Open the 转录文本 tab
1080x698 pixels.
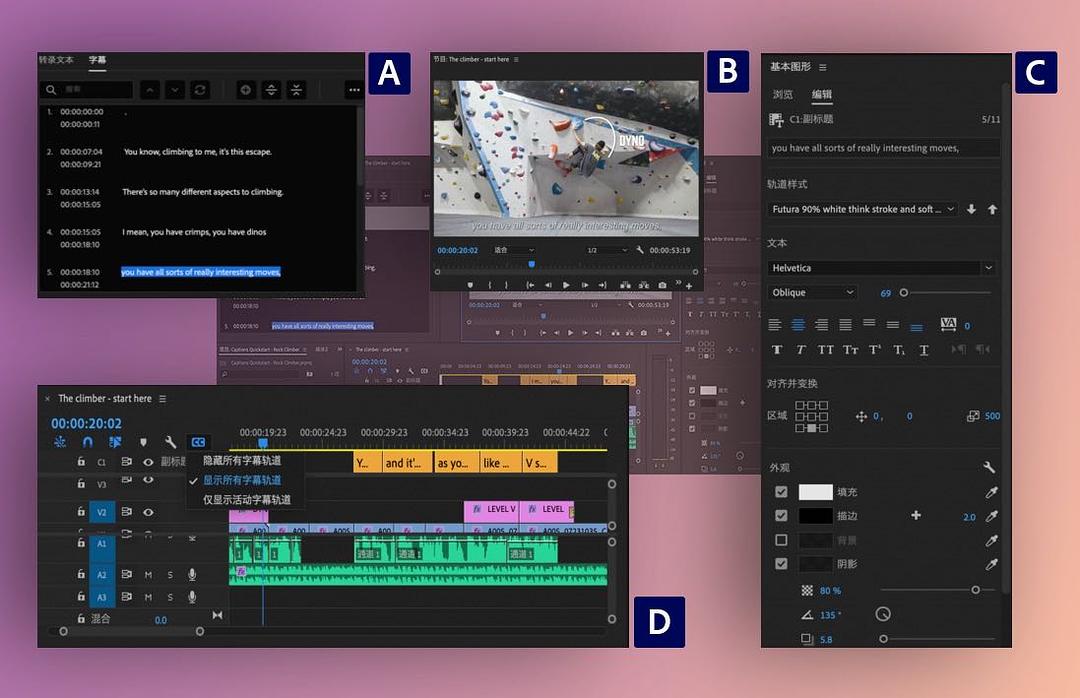click(56, 60)
